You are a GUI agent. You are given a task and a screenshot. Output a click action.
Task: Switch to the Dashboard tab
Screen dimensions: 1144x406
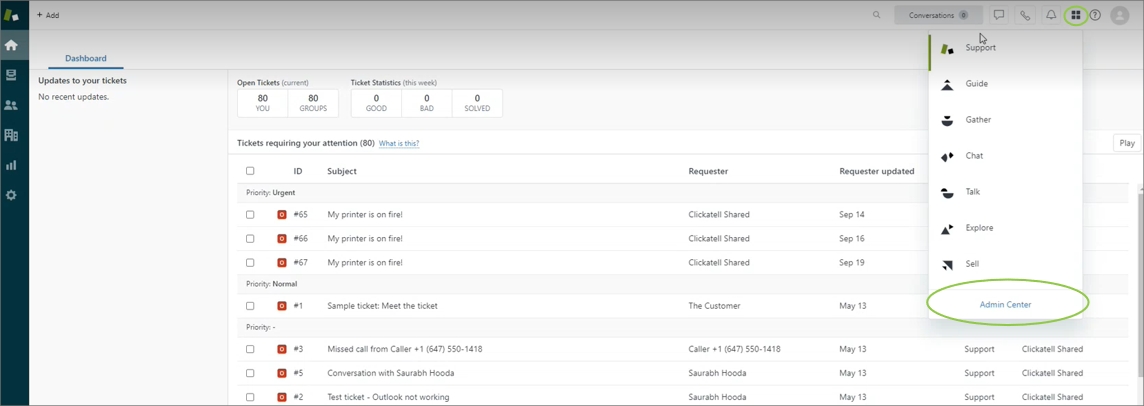(86, 58)
